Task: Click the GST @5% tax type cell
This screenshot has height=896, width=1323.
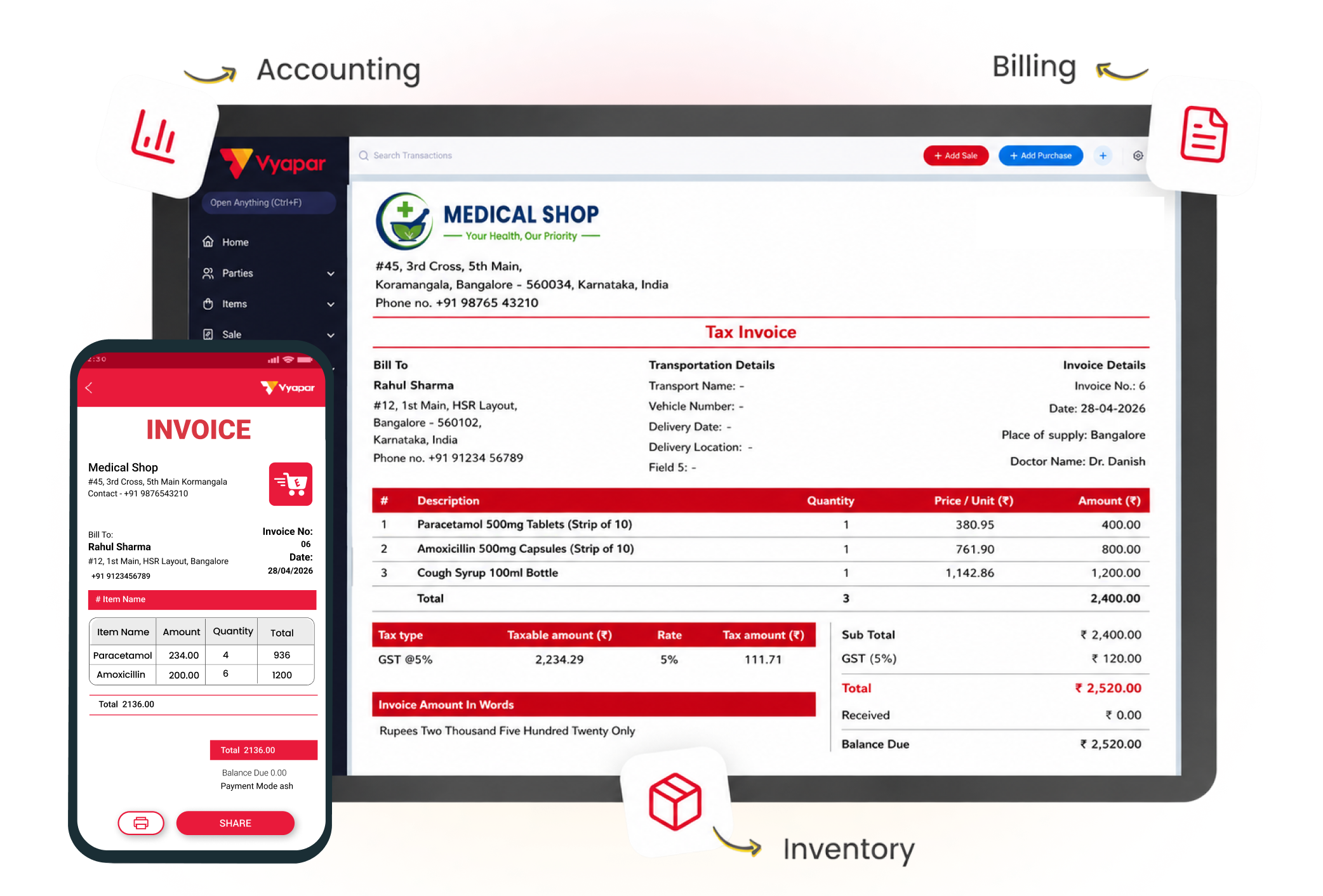Action: point(405,659)
